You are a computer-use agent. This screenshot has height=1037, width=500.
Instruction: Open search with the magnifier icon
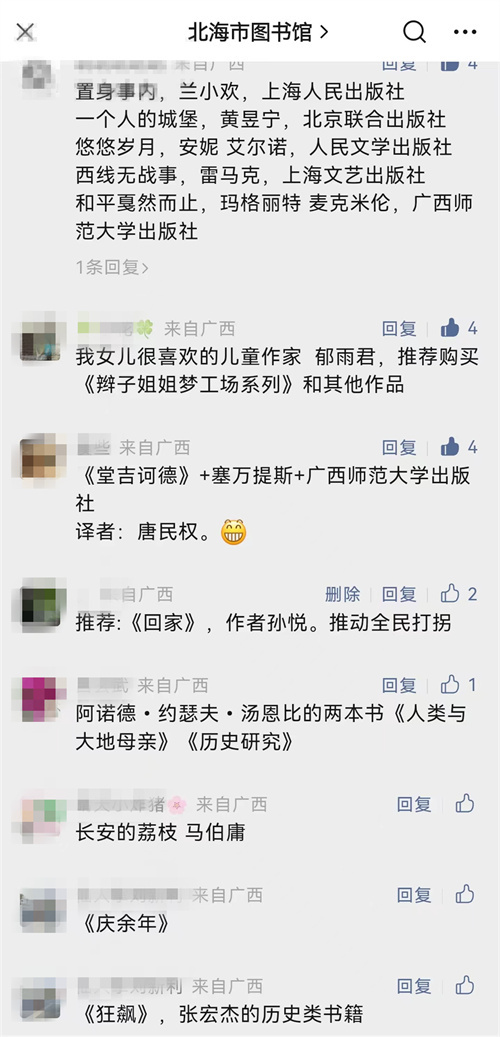click(415, 31)
